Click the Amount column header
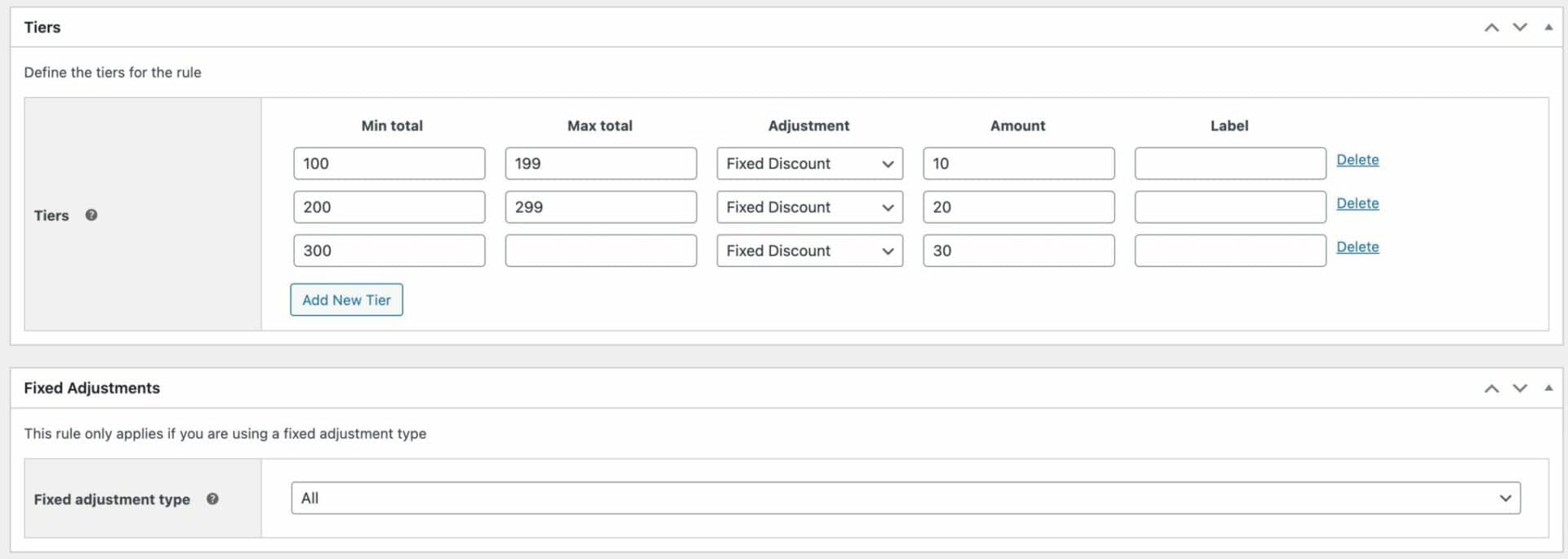Viewport: 1568px width, 559px height. point(1018,126)
